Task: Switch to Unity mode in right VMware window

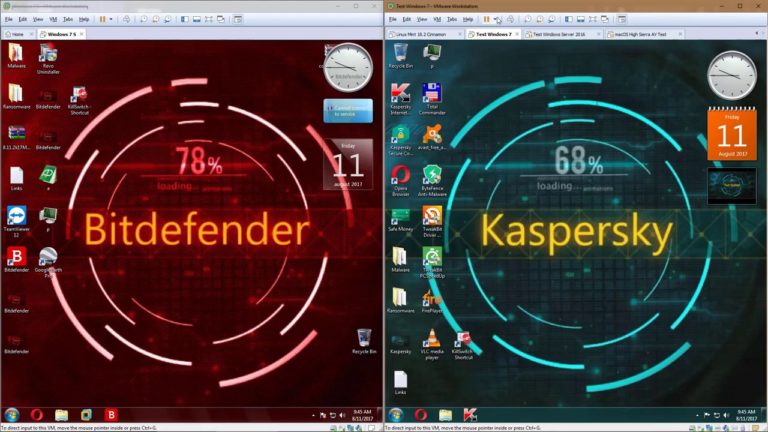Action: pos(605,19)
